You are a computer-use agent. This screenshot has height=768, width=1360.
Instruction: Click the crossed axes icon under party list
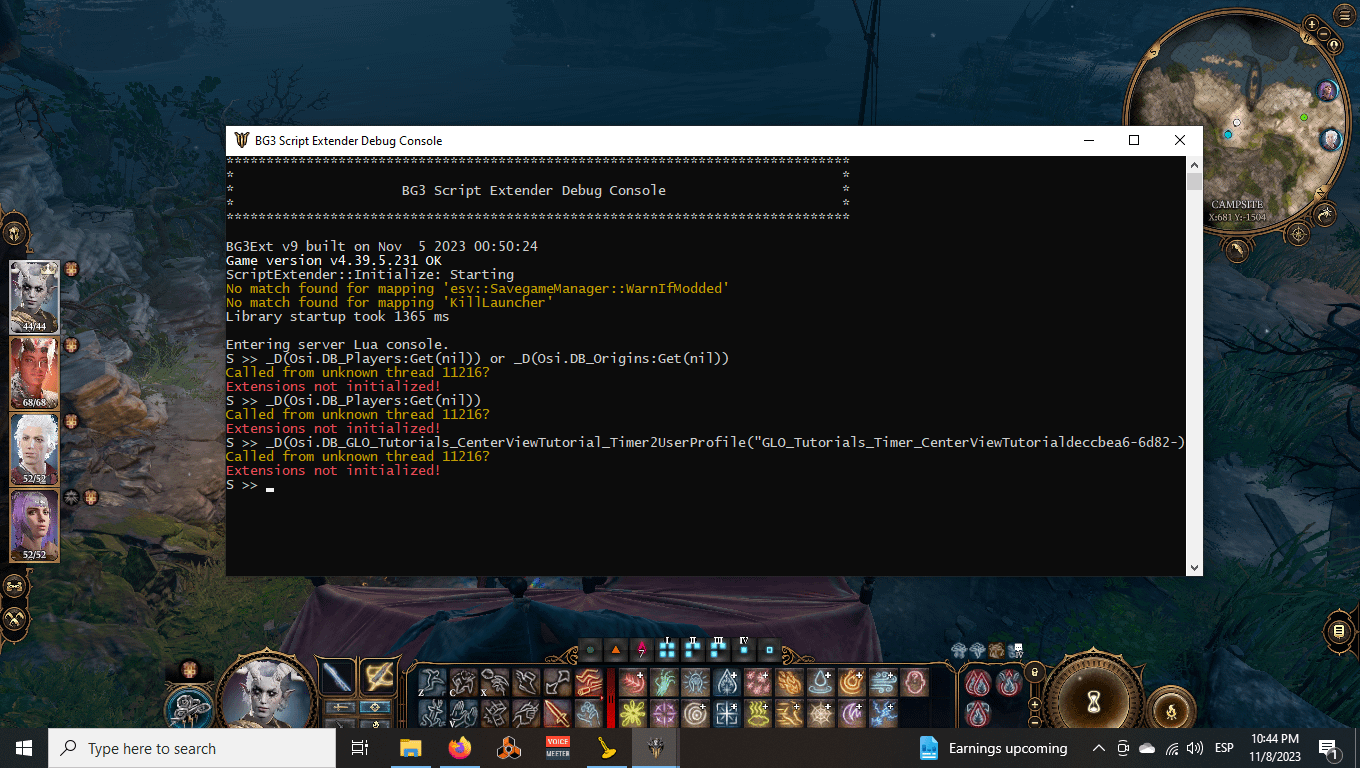(x=14, y=618)
